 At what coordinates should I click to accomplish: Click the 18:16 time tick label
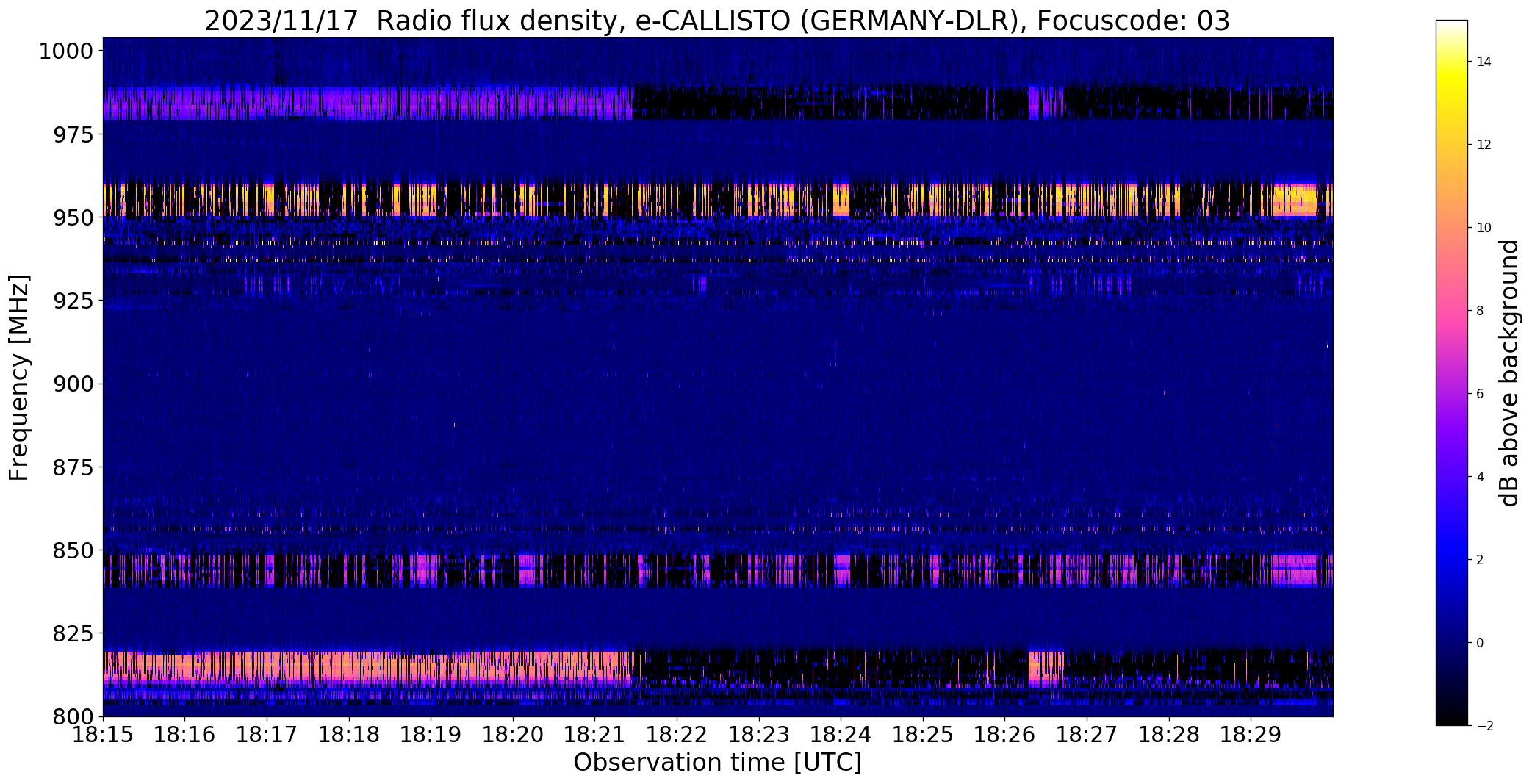click(x=185, y=735)
